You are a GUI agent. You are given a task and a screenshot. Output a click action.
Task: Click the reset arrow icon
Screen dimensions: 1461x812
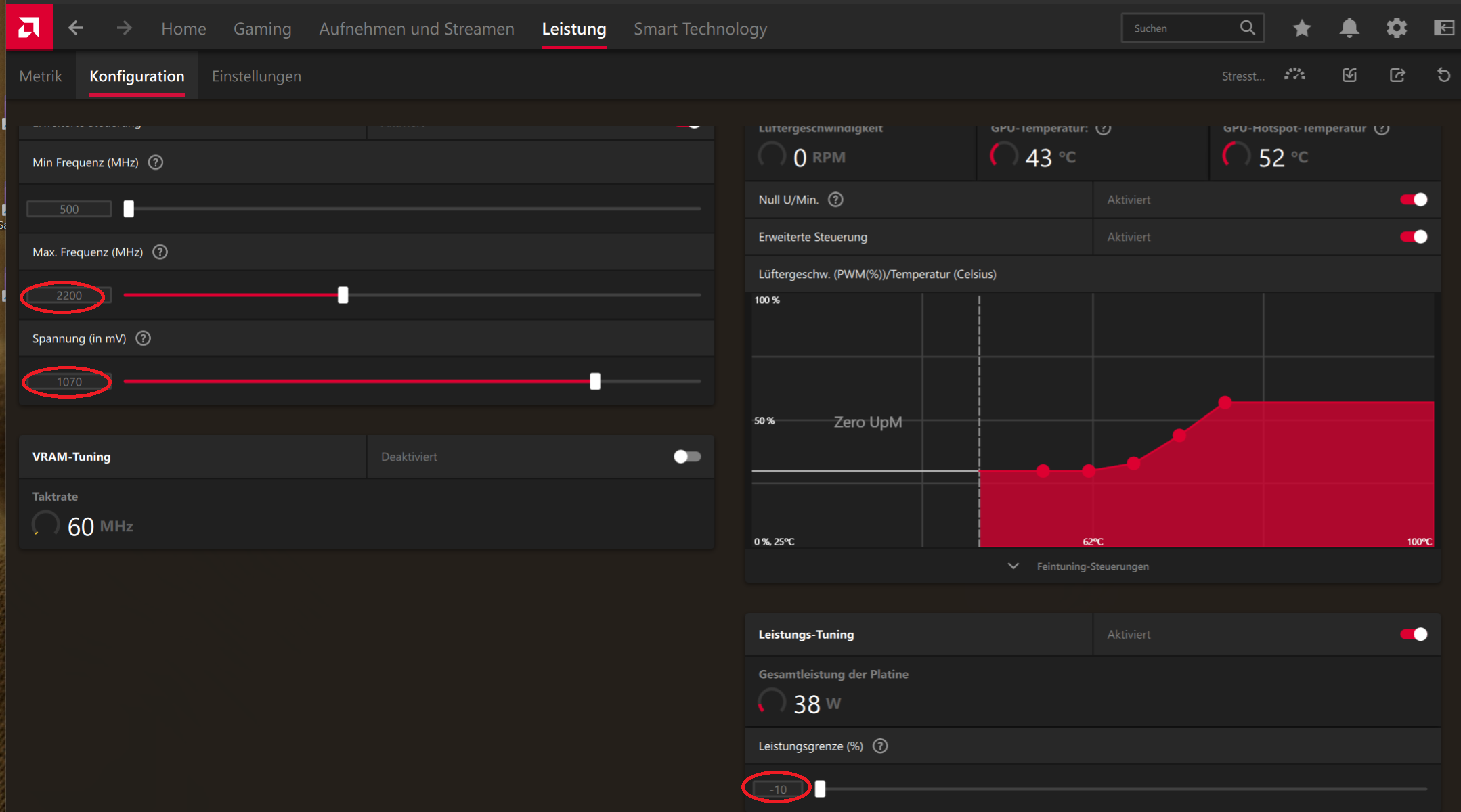[1443, 75]
